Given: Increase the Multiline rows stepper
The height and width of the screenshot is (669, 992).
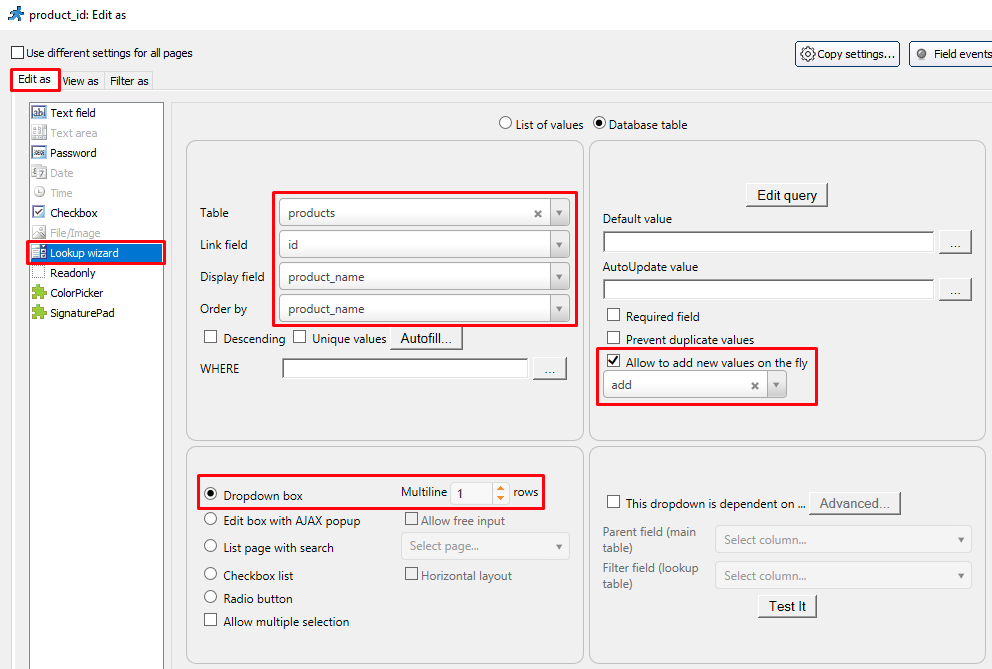Looking at the screenshot, I should (501, 488).
